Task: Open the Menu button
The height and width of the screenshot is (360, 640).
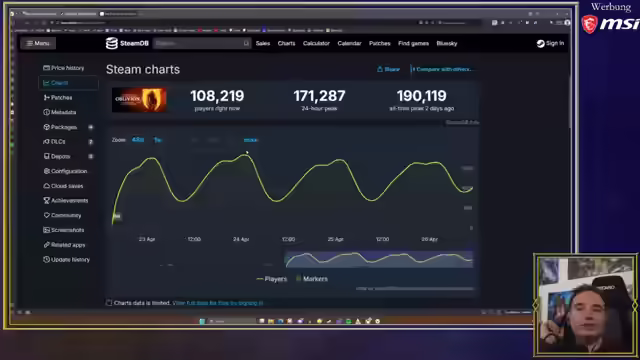Action: pyautogui.click(x=38, y=43)
